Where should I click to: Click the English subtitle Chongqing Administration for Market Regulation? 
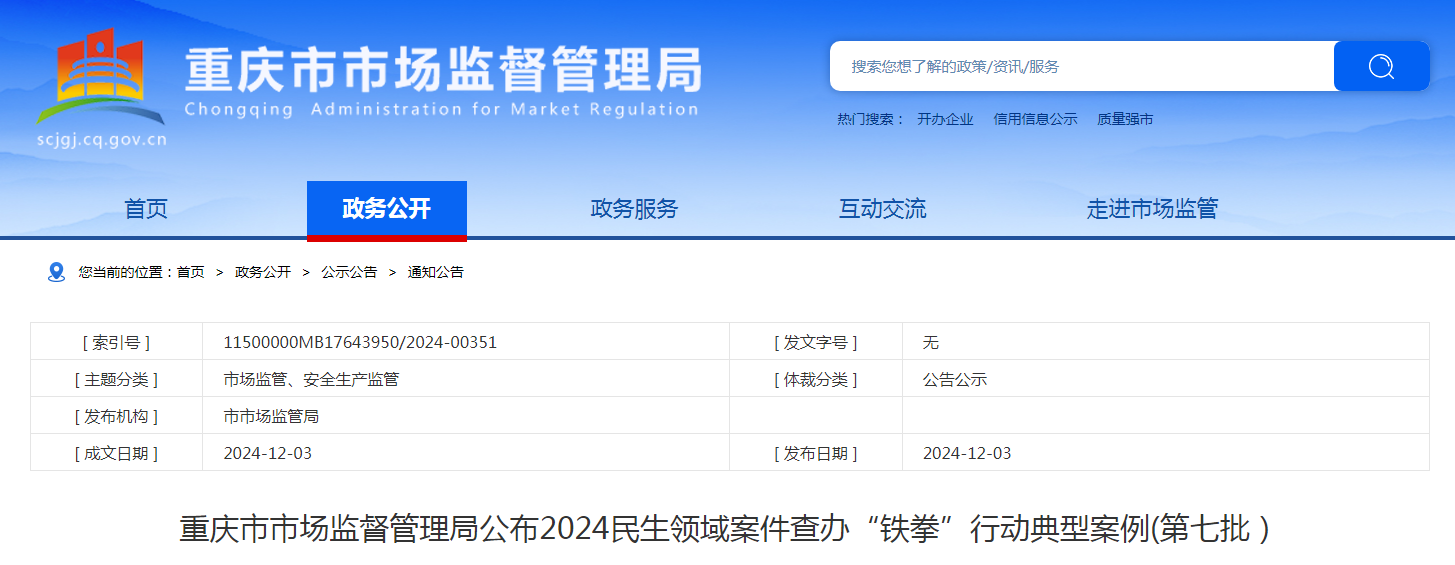pos(441,109)
